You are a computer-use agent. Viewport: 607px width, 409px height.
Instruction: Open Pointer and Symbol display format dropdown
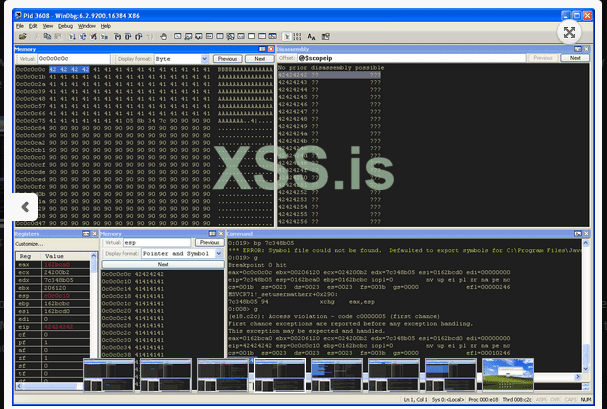pyautogui.click(x=219, y=253)
